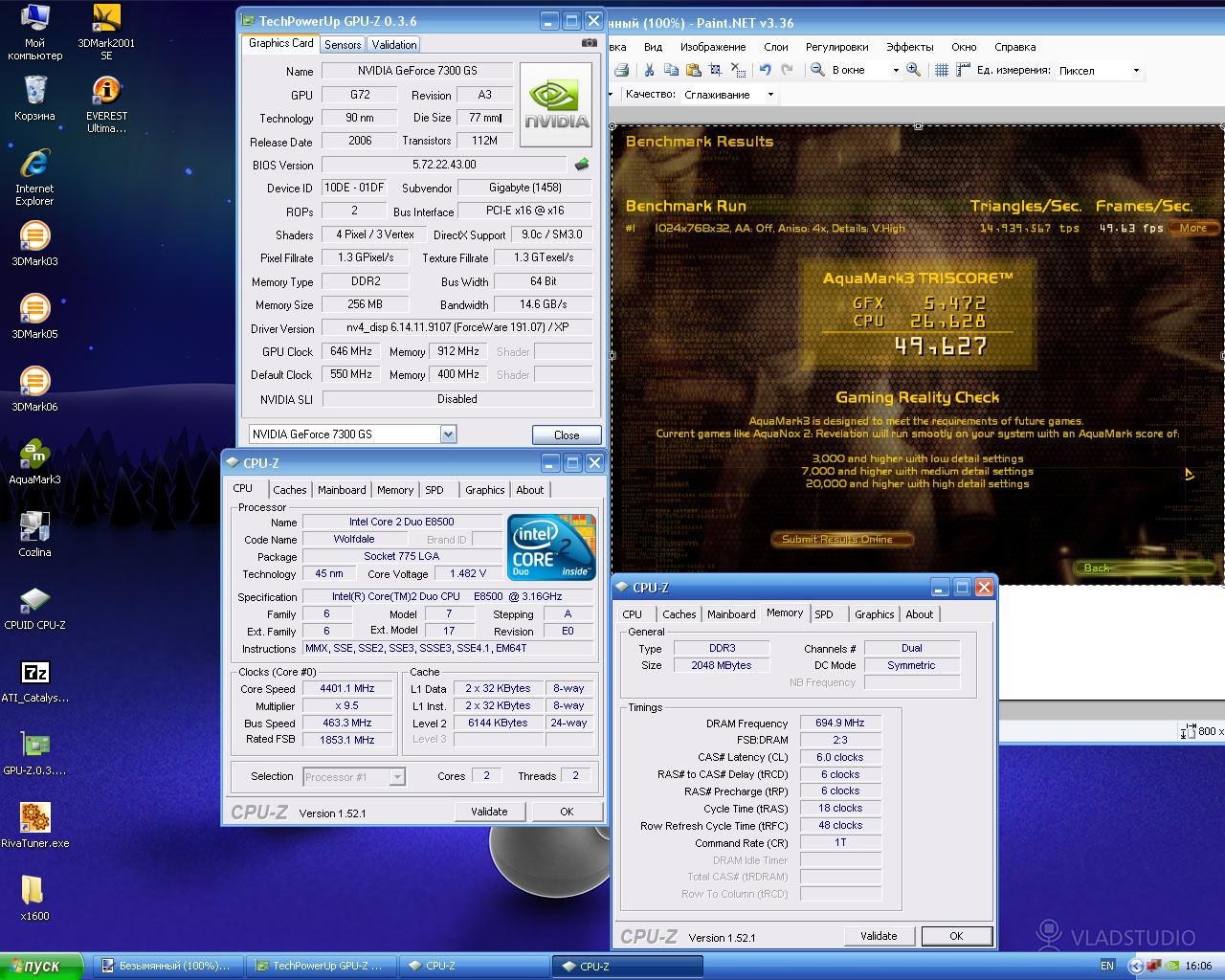Switch to the Sensors tab in GPU-Z
1225x980 pixels.
tap(343, 45)
